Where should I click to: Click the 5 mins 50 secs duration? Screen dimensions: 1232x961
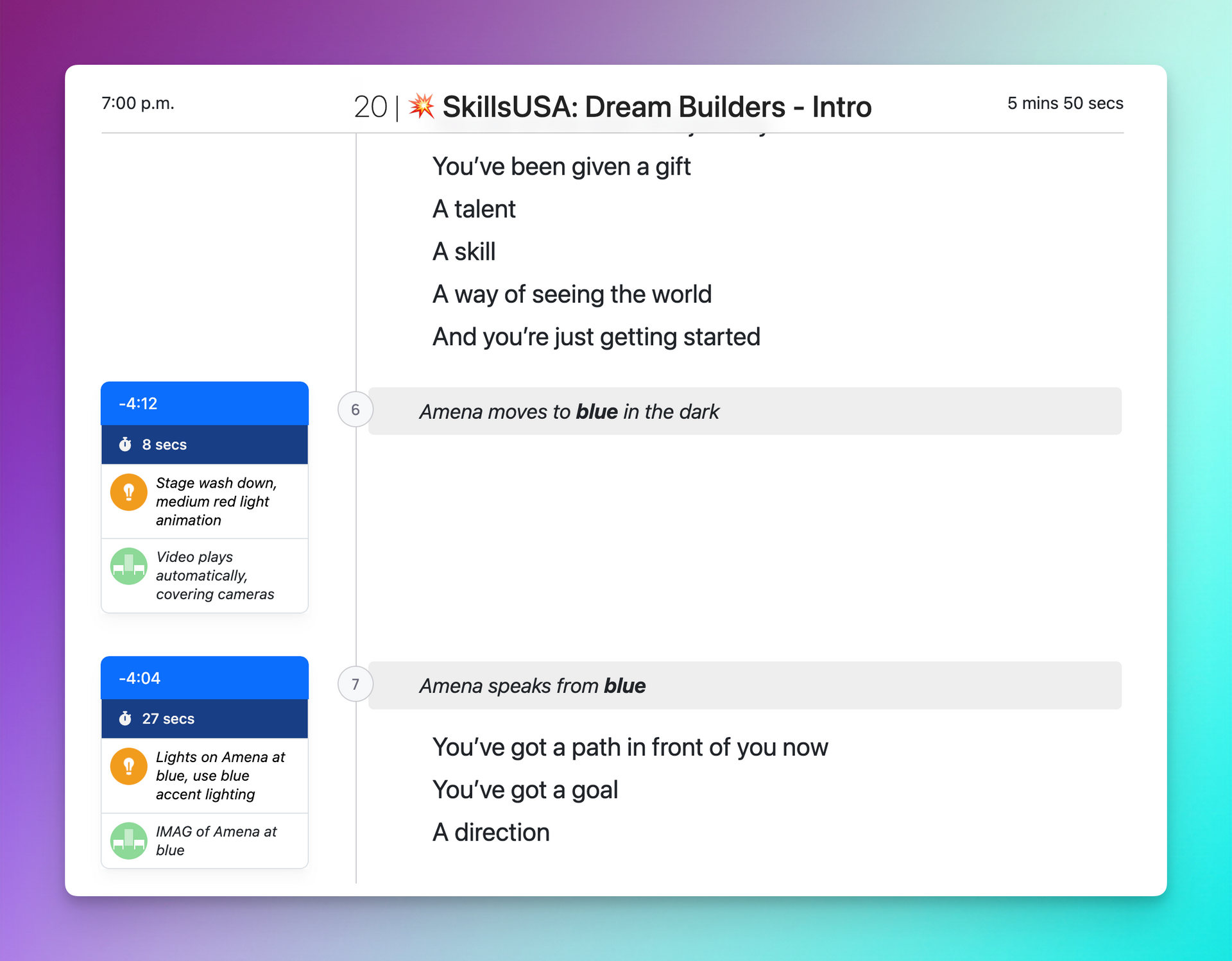[x=1065, y=103]
